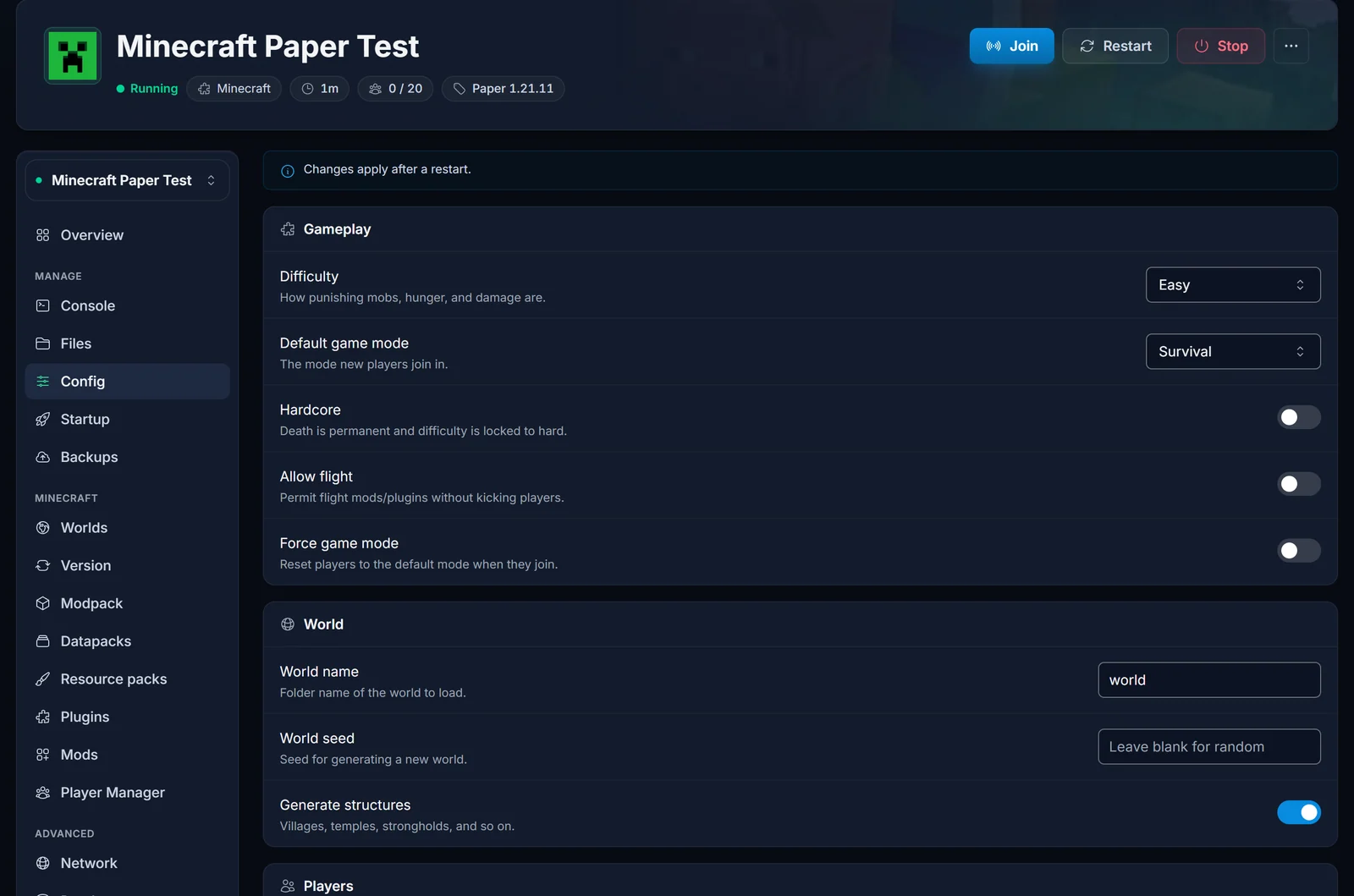Enable the Hardcore toggle
Screen dimensions: 1354x896
[x=1298, y=417]
